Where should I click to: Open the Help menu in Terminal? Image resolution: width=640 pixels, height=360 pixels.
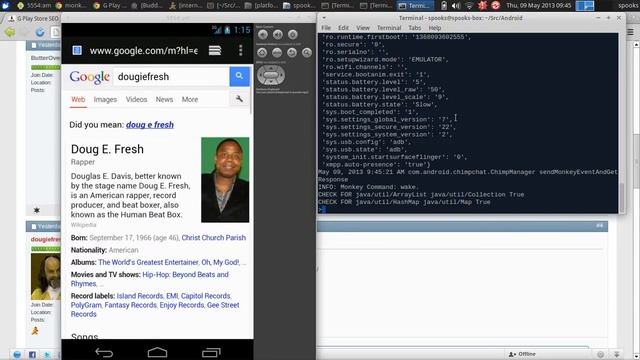(435, 28)
